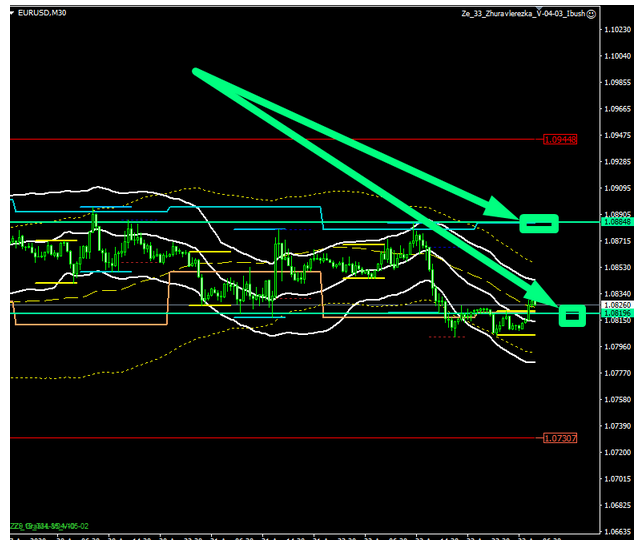This screenshot has height=552, width=644.
Task: Click the orange rectangular step line bottom edge
Action: [x=90, y=324]
